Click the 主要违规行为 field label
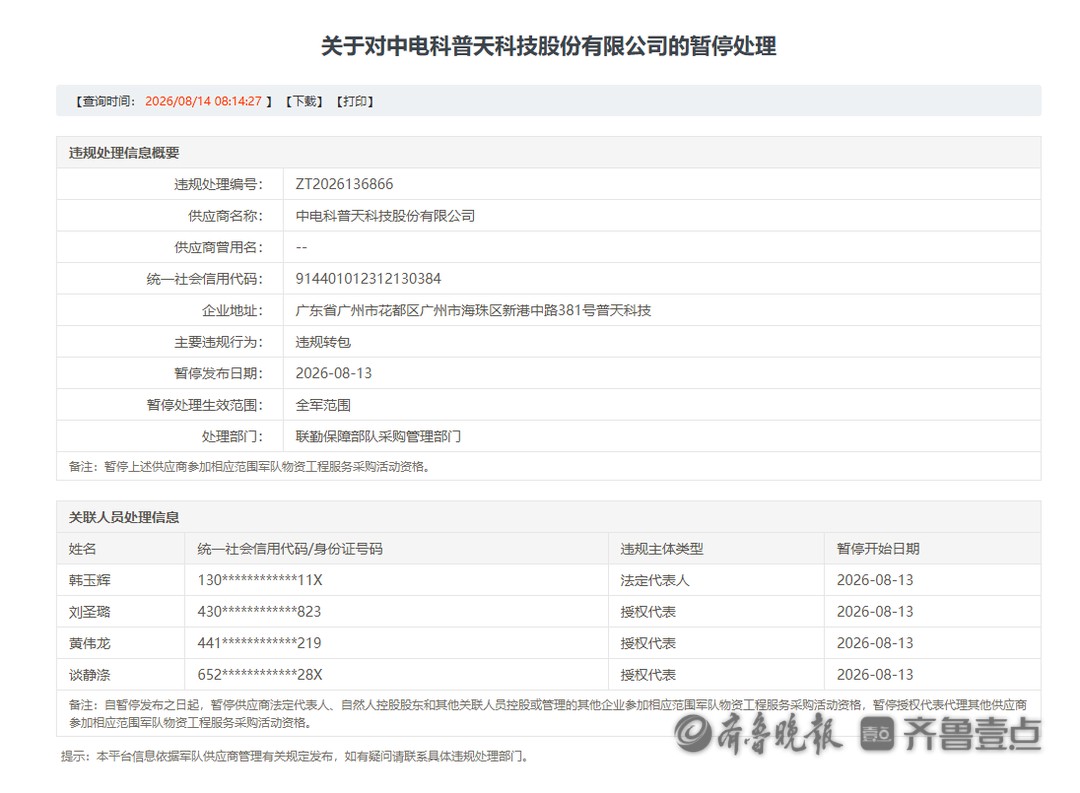Viewport: 1080px width, 793px height. click(x=218, y=342)
